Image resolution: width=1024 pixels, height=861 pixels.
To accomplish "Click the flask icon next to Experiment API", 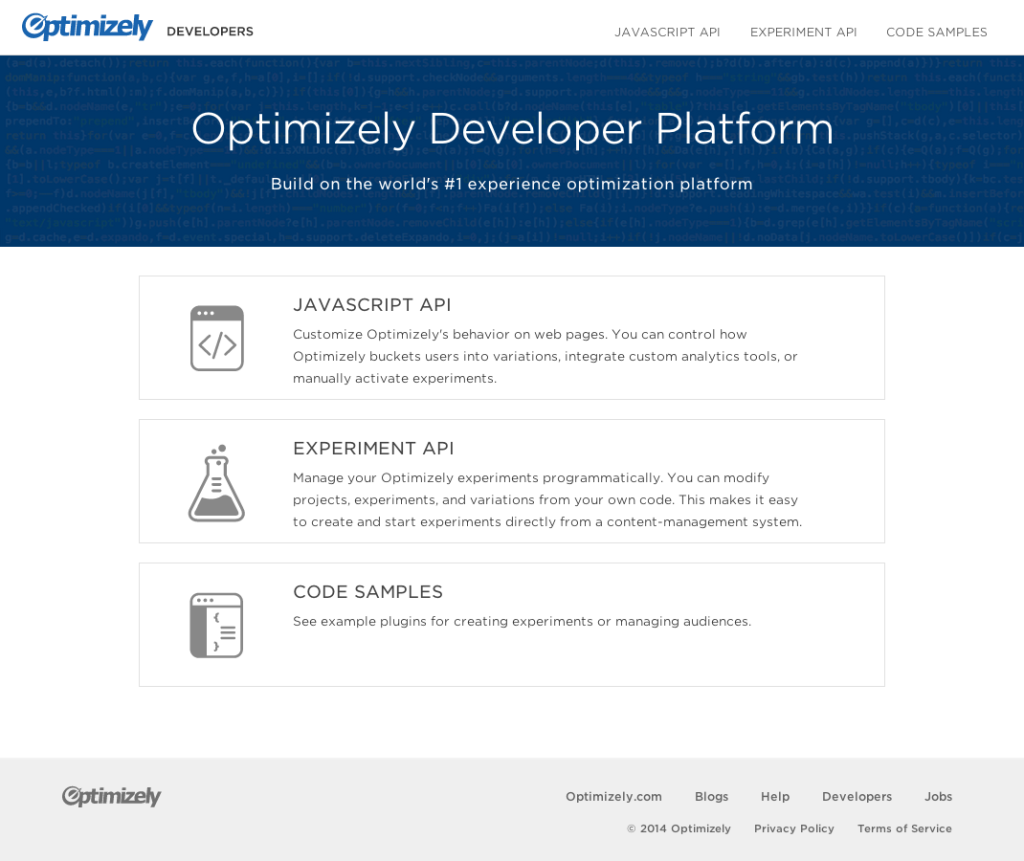I will pos(216,481).
